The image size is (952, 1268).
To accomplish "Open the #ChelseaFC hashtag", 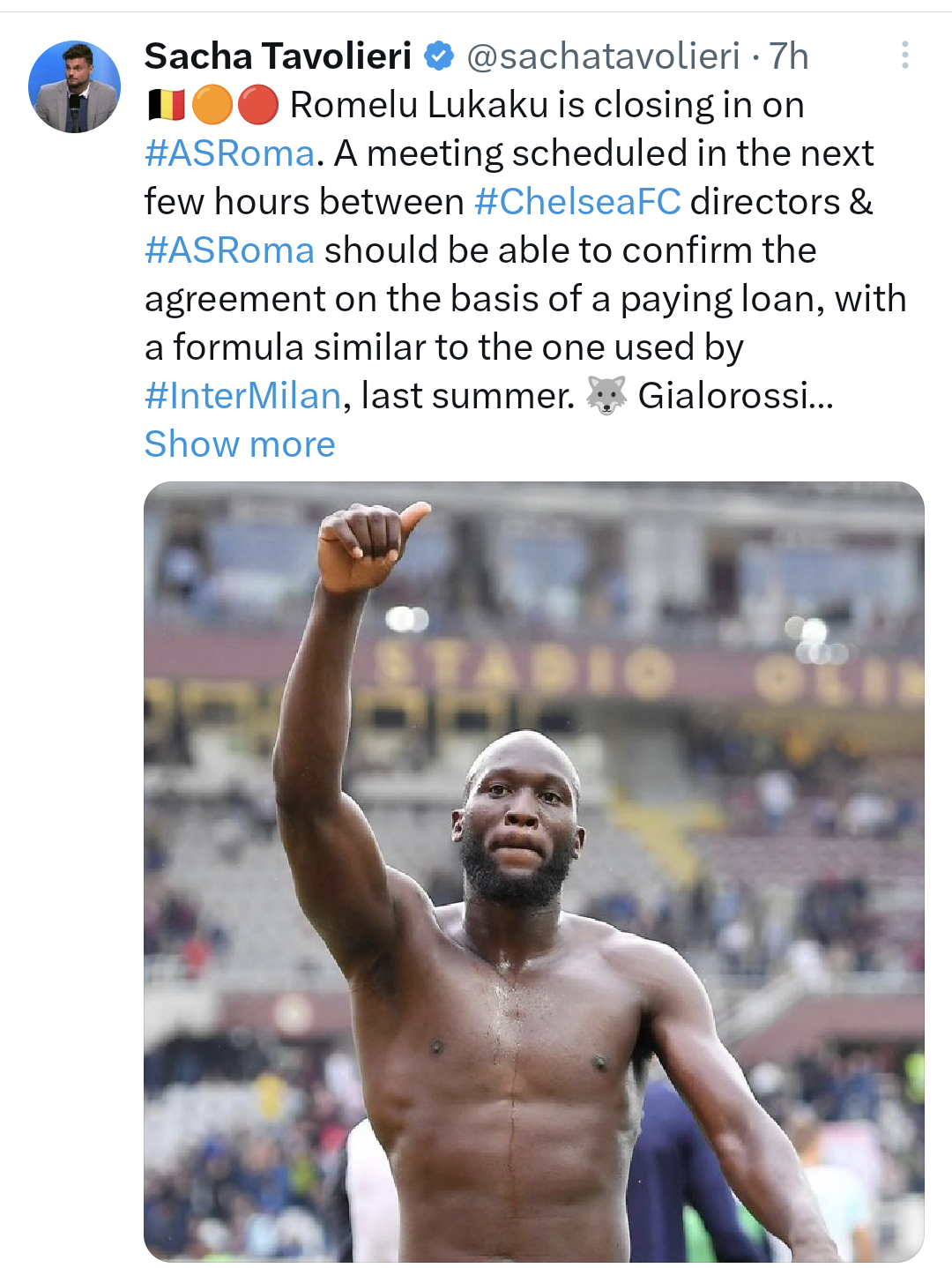I will pos(577,202).
